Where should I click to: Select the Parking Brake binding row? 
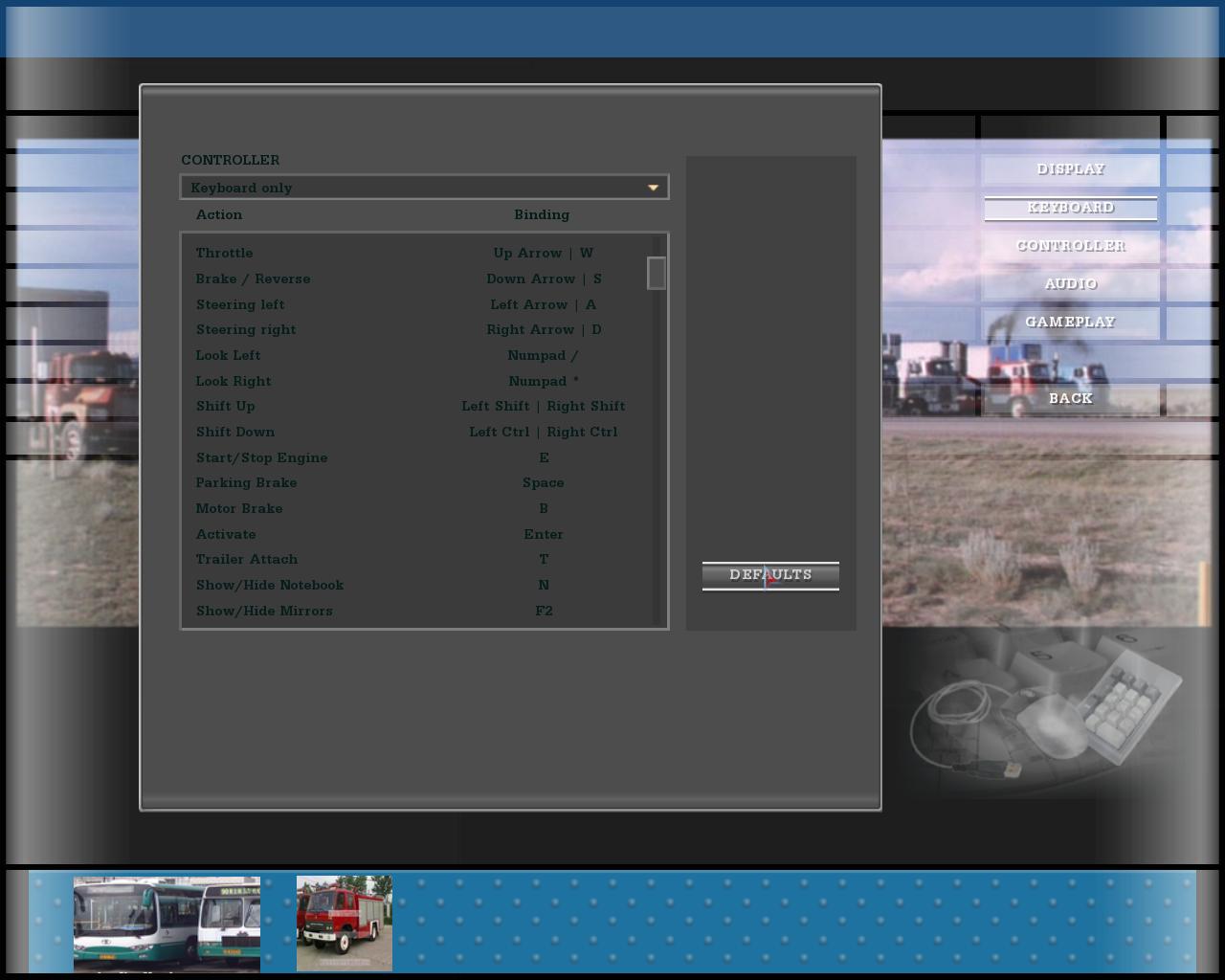click(x=417, y=483)
